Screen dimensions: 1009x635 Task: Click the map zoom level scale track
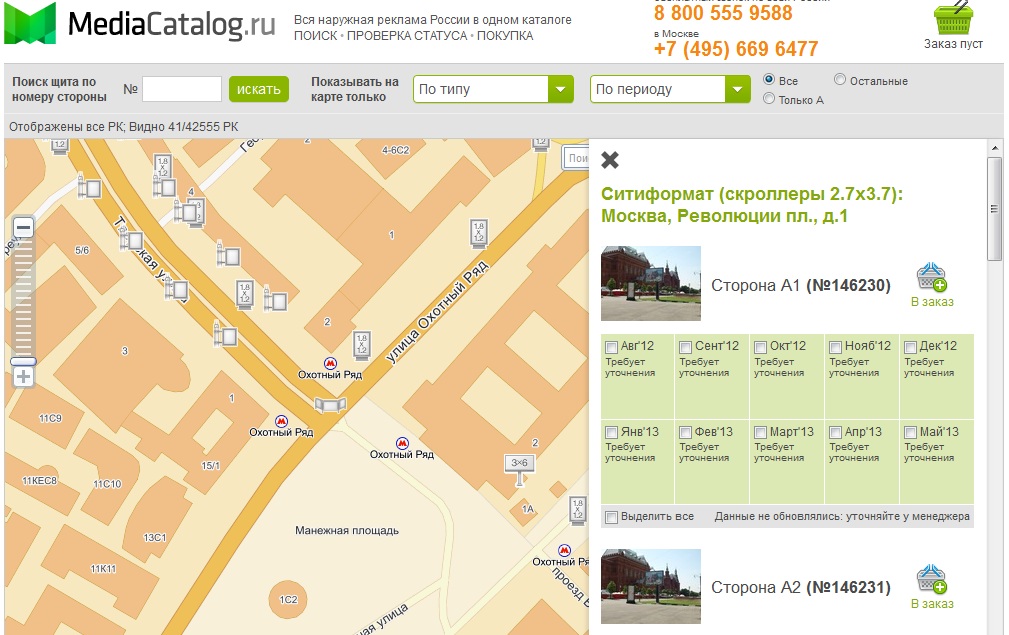(23, 297)
